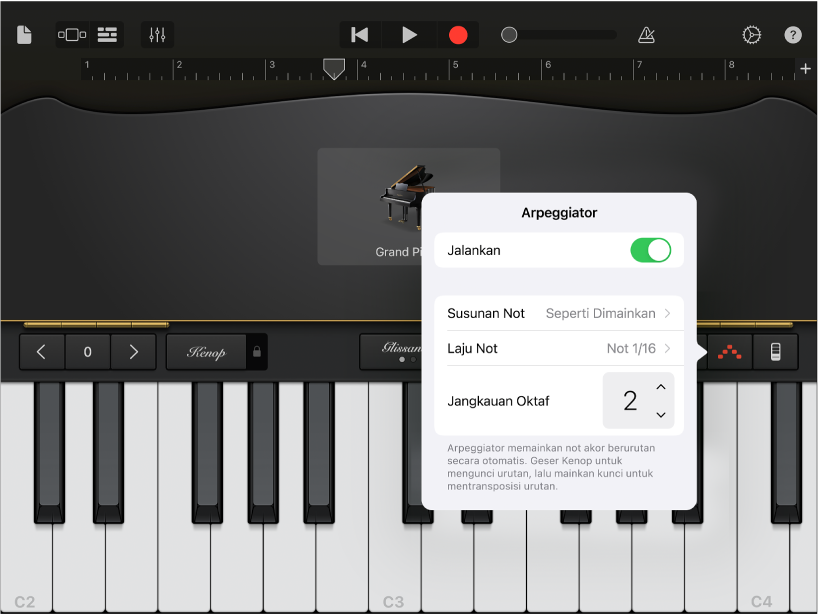Image resolution: width=819 pixels, height=614 pixels.
Task: Open the Help question mark
Action: point(793,34)
